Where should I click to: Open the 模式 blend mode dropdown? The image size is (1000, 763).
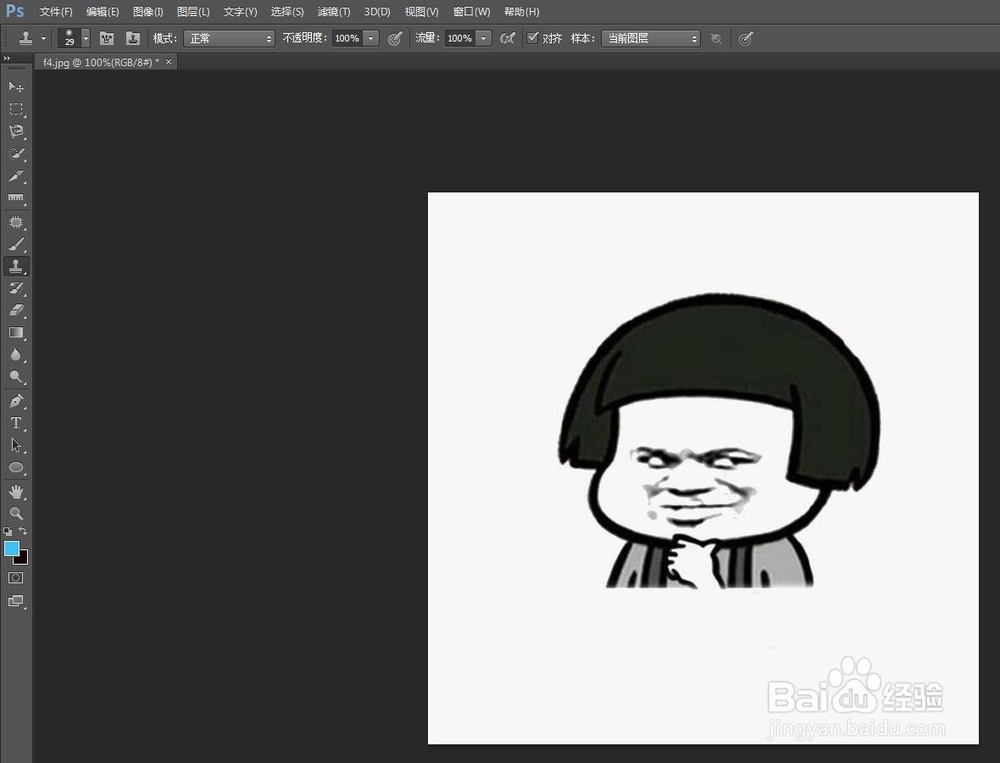pos(229,38)
